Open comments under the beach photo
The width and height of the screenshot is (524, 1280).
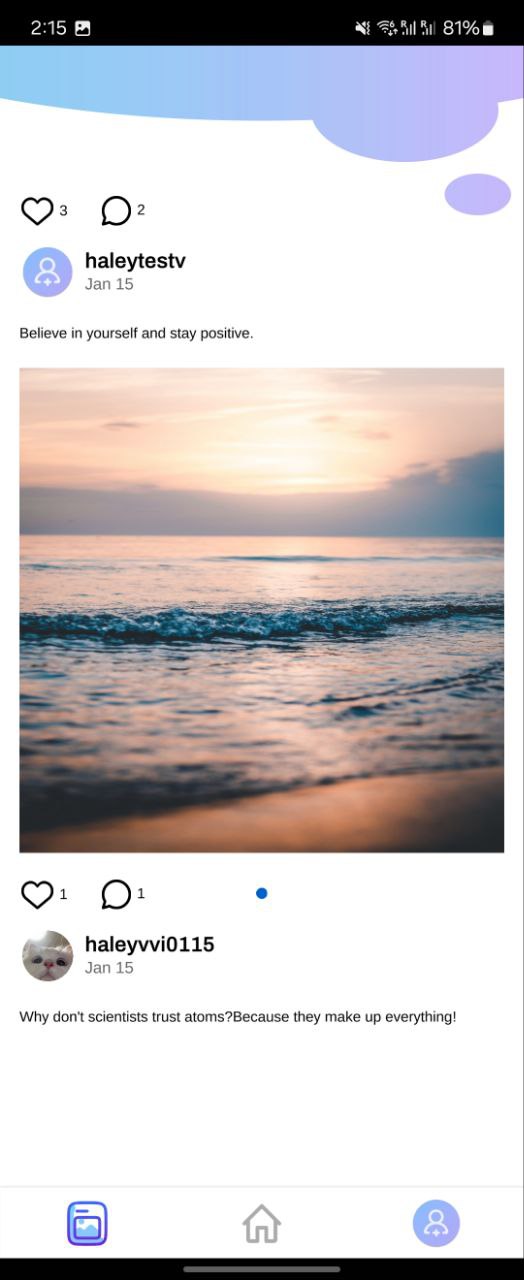pyautogui.click(x=116, y=894)
